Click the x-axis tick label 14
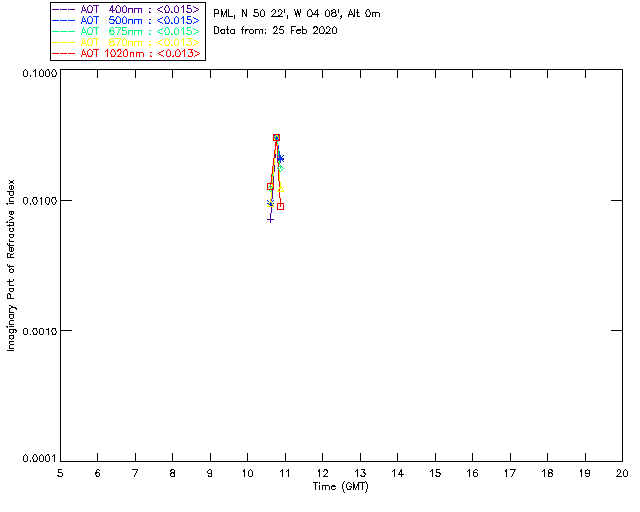This screenshot has height=512, width=640. click(x=398, y=473)
